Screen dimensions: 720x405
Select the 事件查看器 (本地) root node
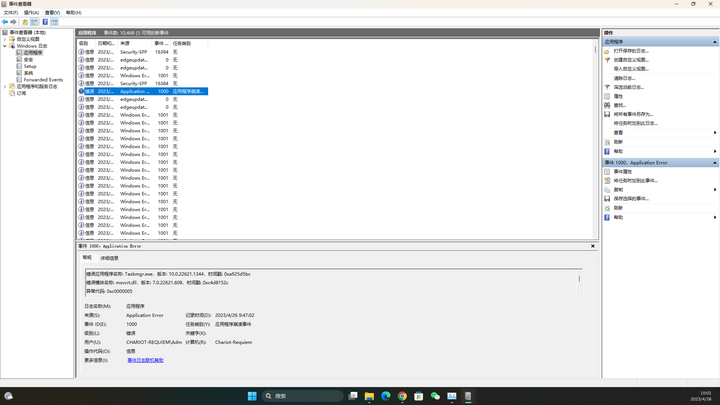[28, 33]
